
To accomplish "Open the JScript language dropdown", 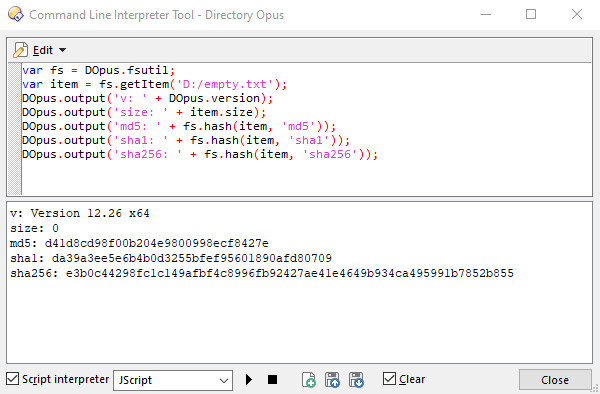I will (173, 380).
